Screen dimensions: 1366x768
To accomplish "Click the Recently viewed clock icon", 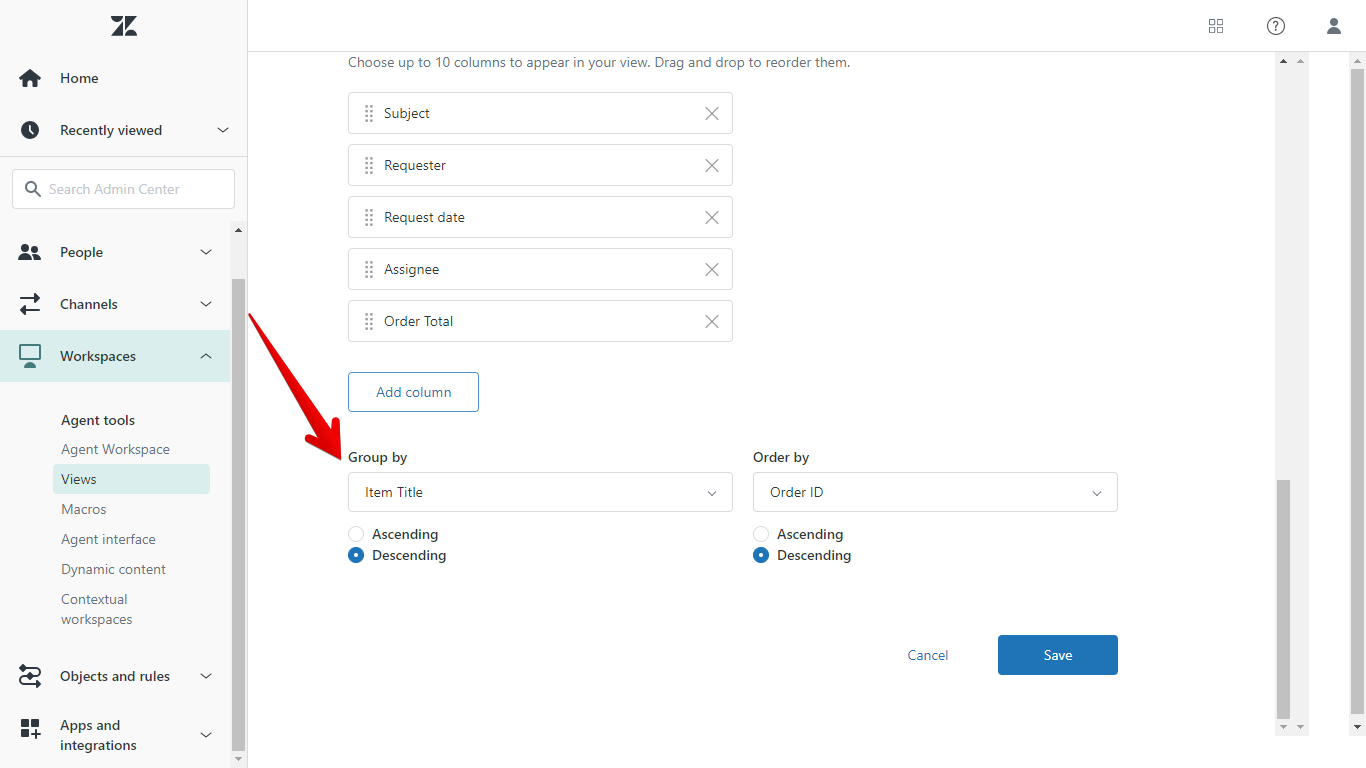I will tap(30, 130).
